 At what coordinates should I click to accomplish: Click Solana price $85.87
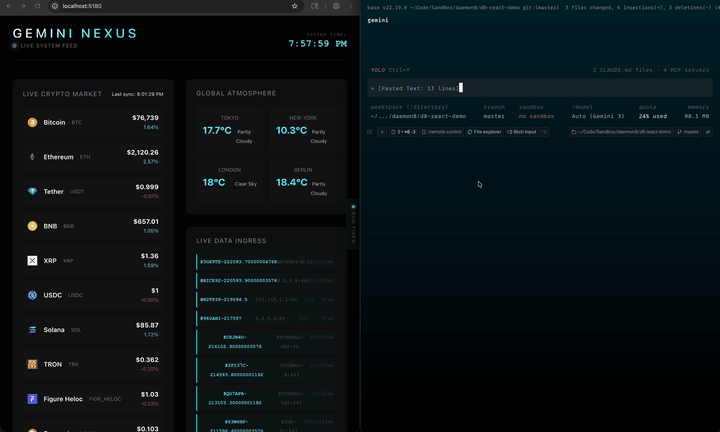pos(147,325)
